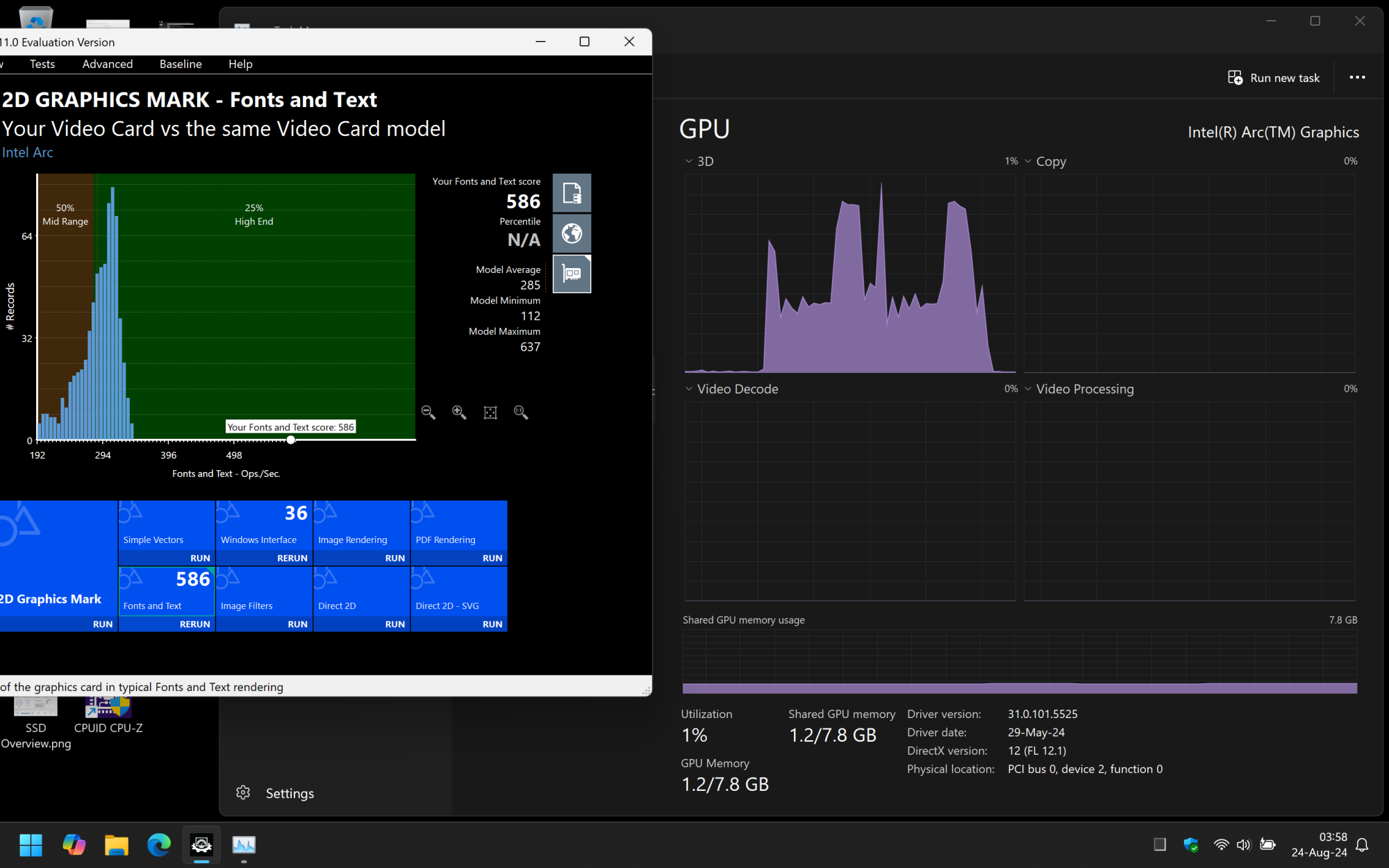Viewport: 1389px width, 868px height.
Task: Zoom out the chart with magnifier minus
Action: click(429, 412)
